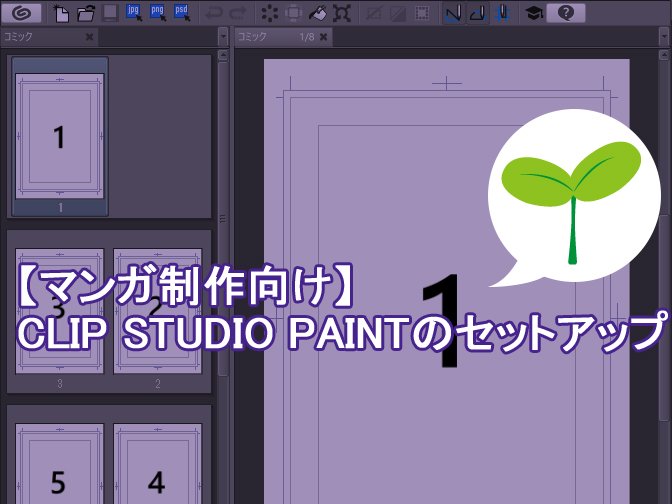The width and height of the screenshot is (672, 504).
Task: Select the Fill bucket icon
Action: [318, 13]
